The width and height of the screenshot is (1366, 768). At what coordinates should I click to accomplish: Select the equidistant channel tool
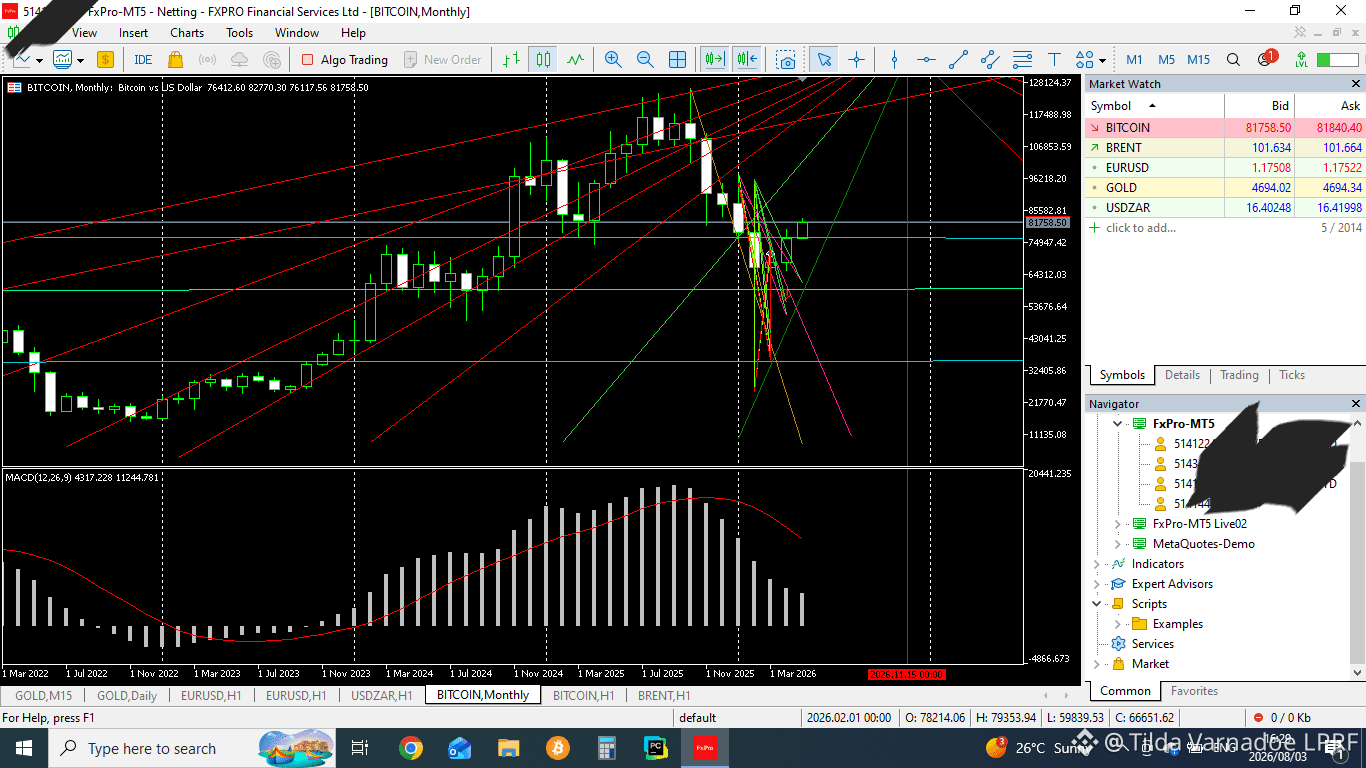(990, 60)
